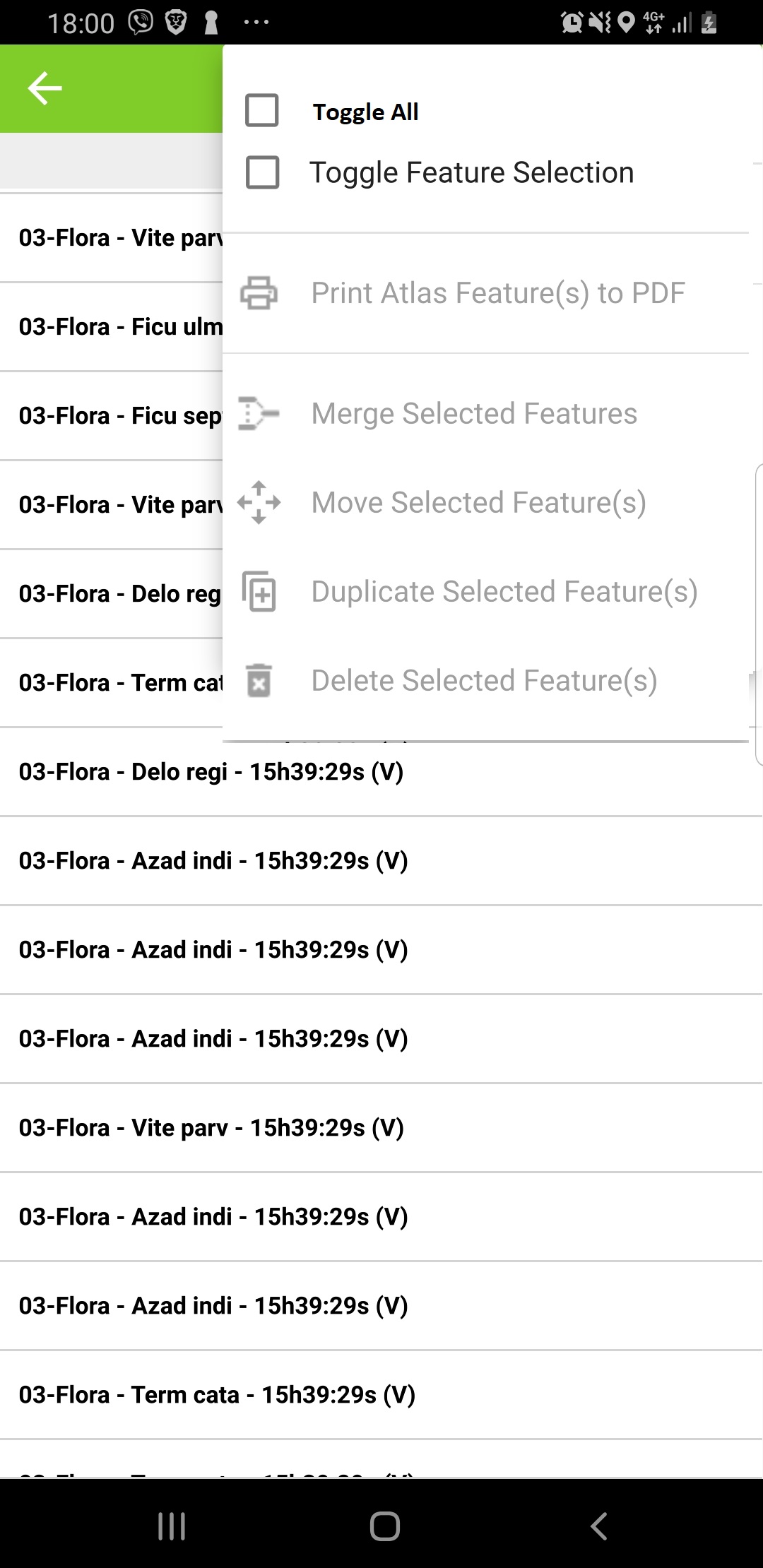Select Delete Selected Feature(s) option
Image resolution: width=763 pixels, height=1568 pixels.
pos(484,680)
